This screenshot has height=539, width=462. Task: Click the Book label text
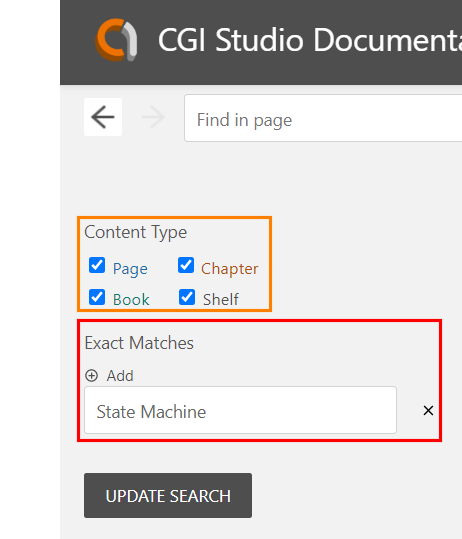131,299
